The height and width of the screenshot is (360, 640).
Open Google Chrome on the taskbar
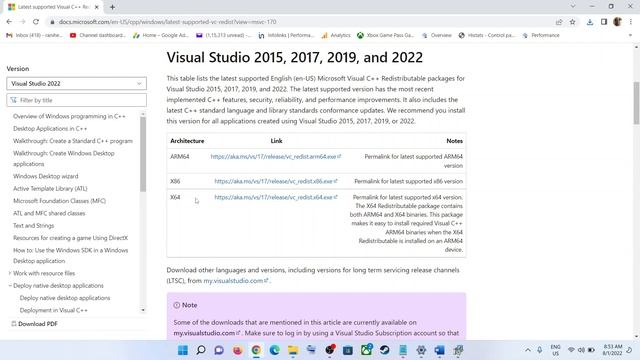click(256, 350)
